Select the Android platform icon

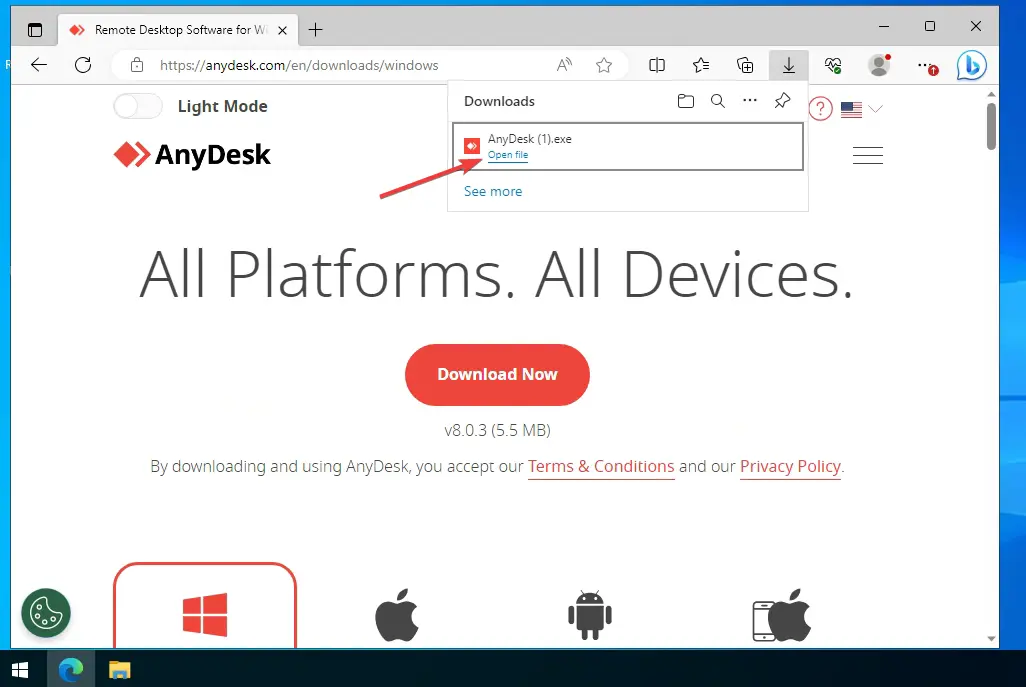(x=590, y=615)
